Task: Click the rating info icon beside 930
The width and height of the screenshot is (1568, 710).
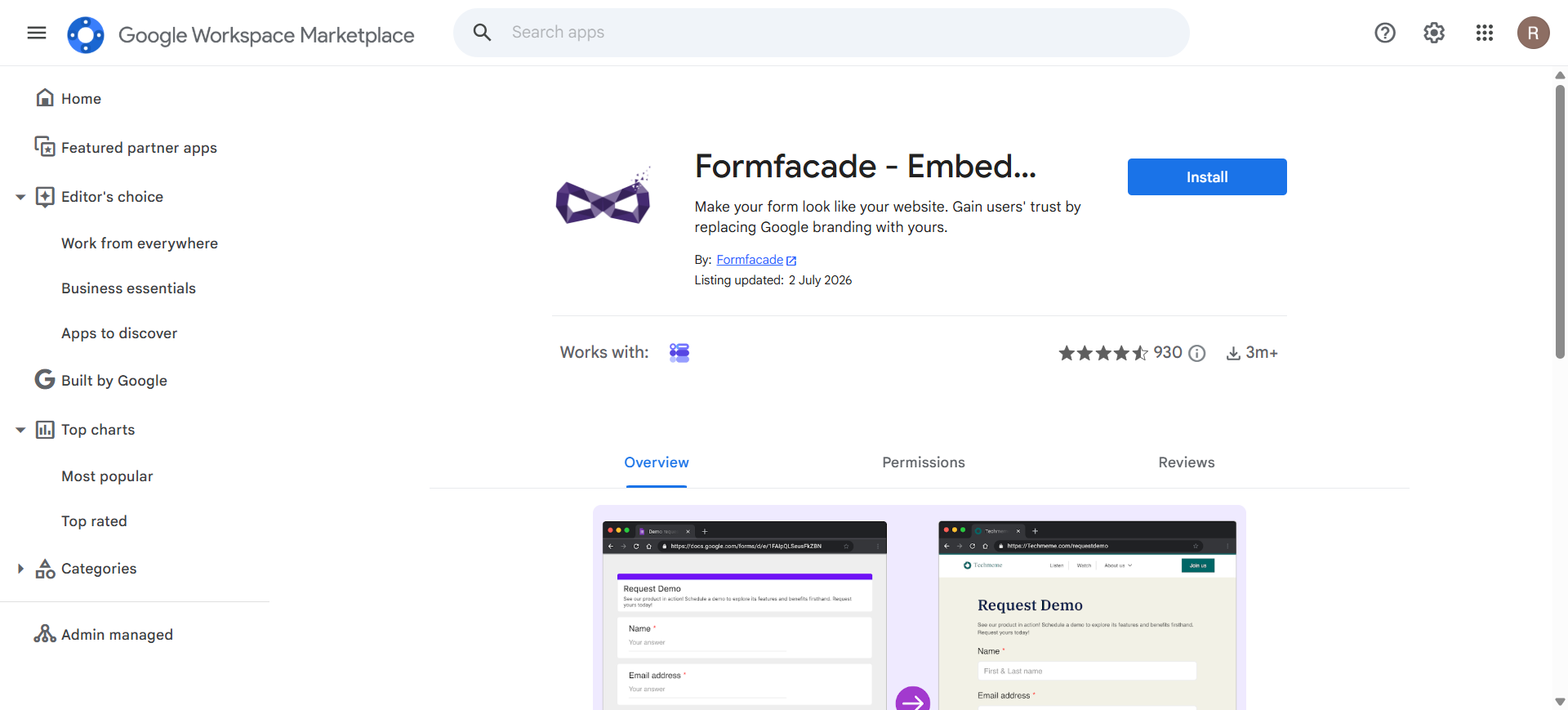Action: coord(1196,353)
